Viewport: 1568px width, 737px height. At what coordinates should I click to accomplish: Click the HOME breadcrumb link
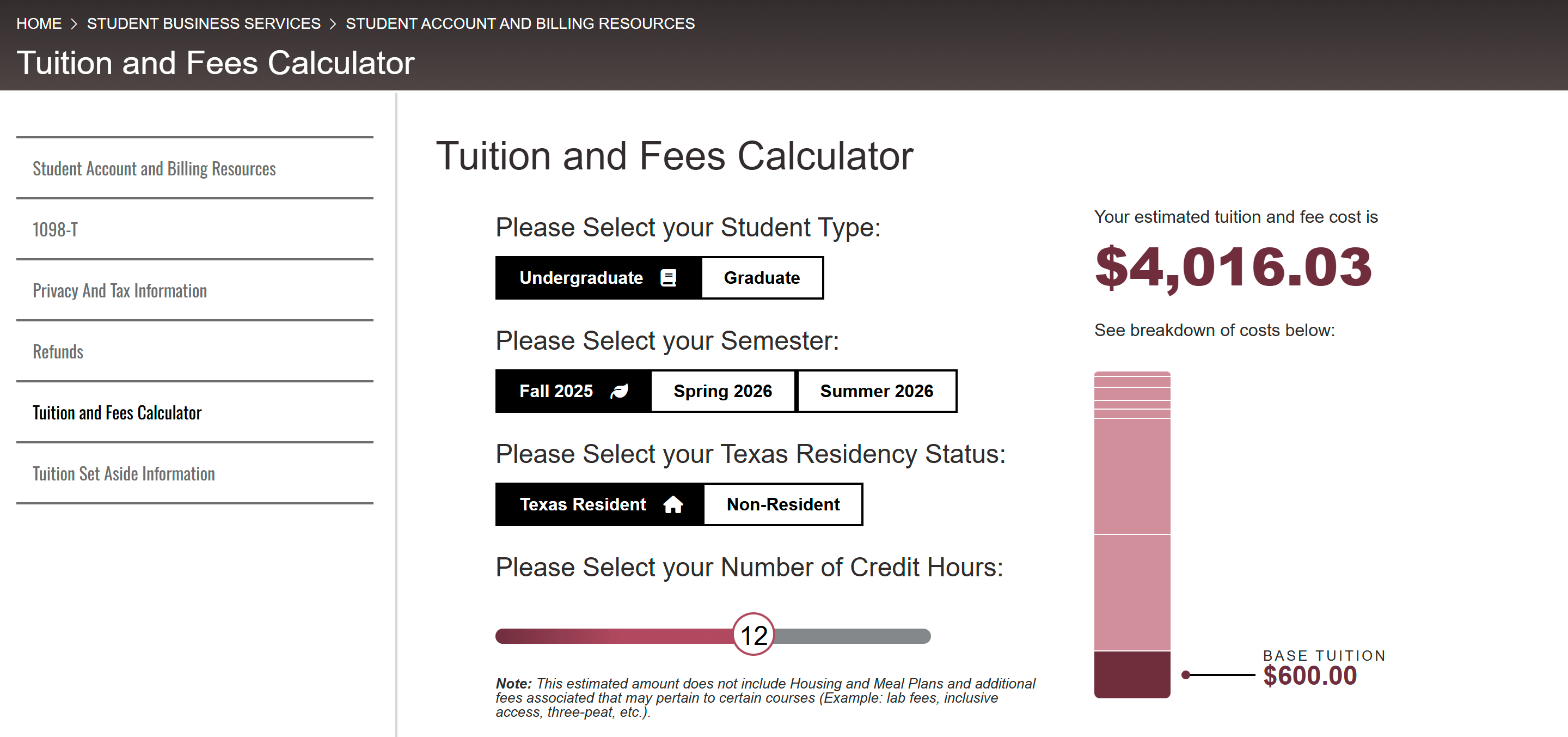(39, 23)
